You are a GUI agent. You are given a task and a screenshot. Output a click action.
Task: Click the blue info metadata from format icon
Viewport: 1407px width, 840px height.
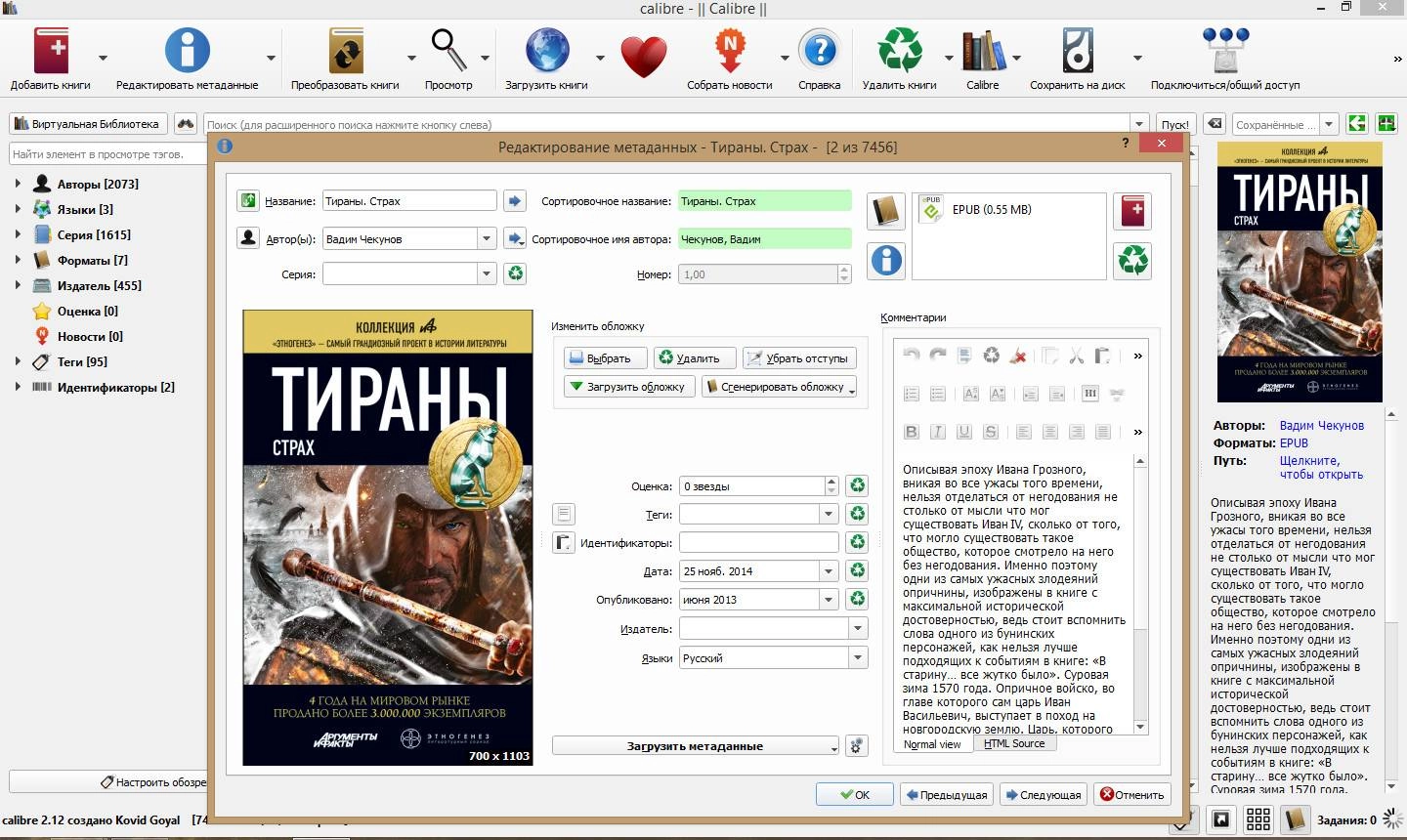[x=886, y=261]
